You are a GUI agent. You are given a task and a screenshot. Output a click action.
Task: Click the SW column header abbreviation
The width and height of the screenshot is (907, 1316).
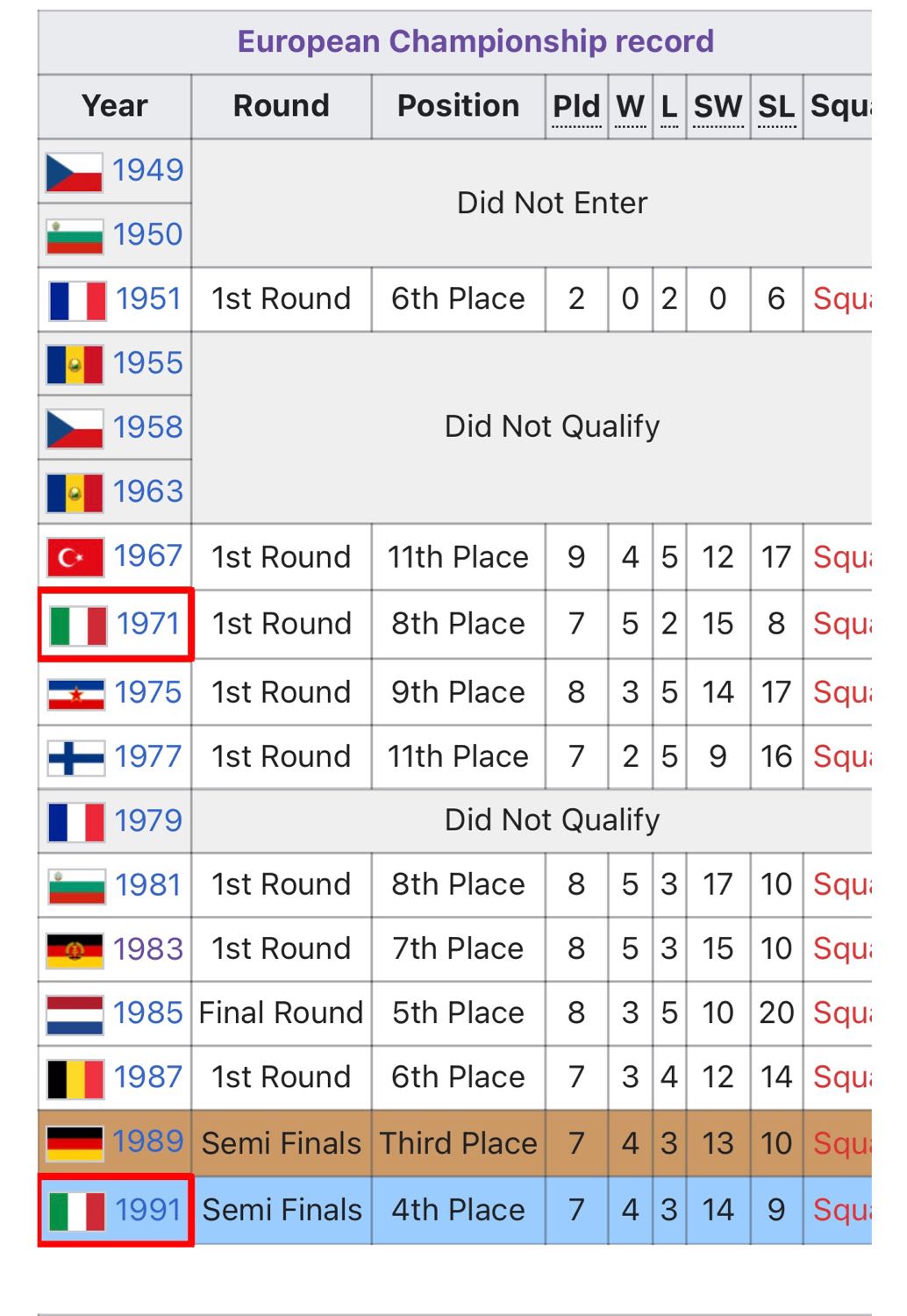click(x=718, y=106)
